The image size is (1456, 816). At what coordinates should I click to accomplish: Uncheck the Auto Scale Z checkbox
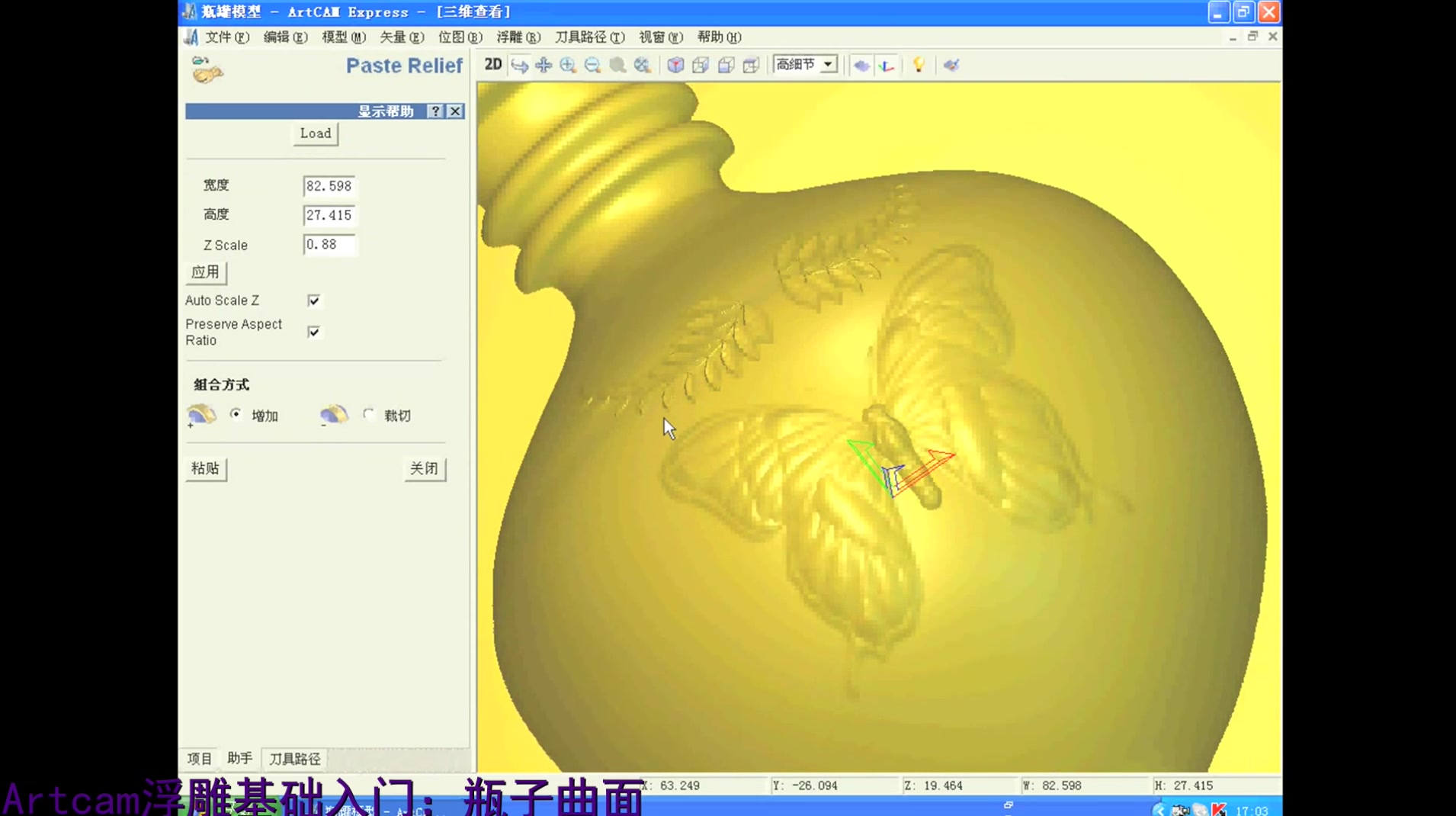(x=313, y=300)
